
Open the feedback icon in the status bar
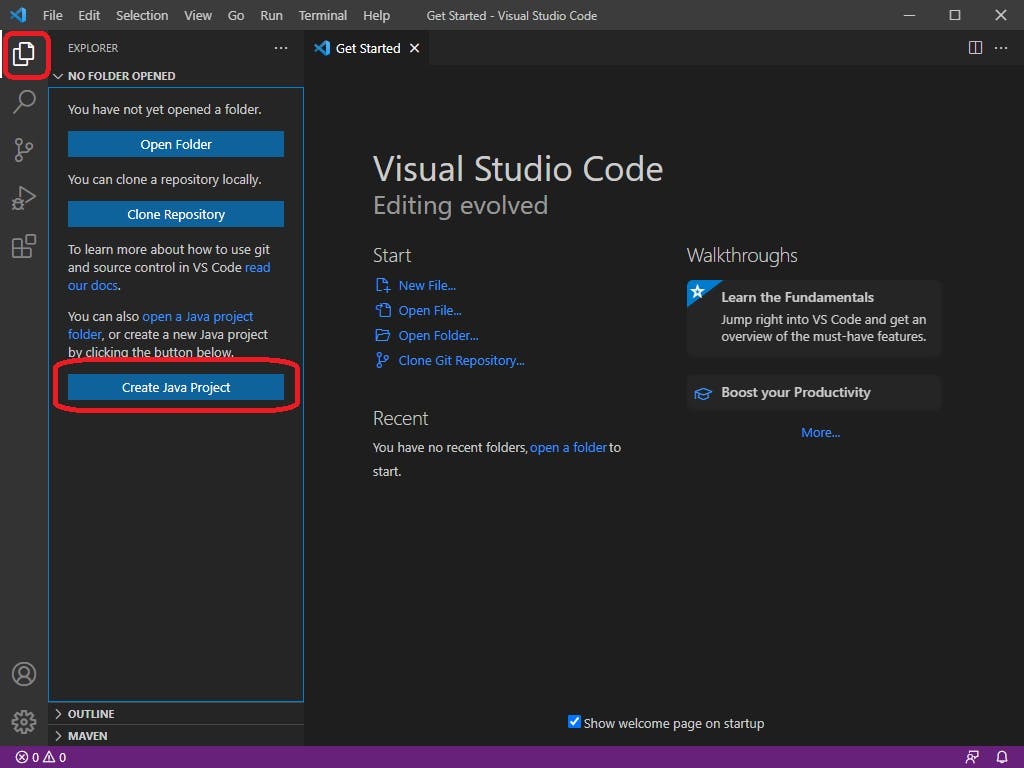click(x=972, y=757)
